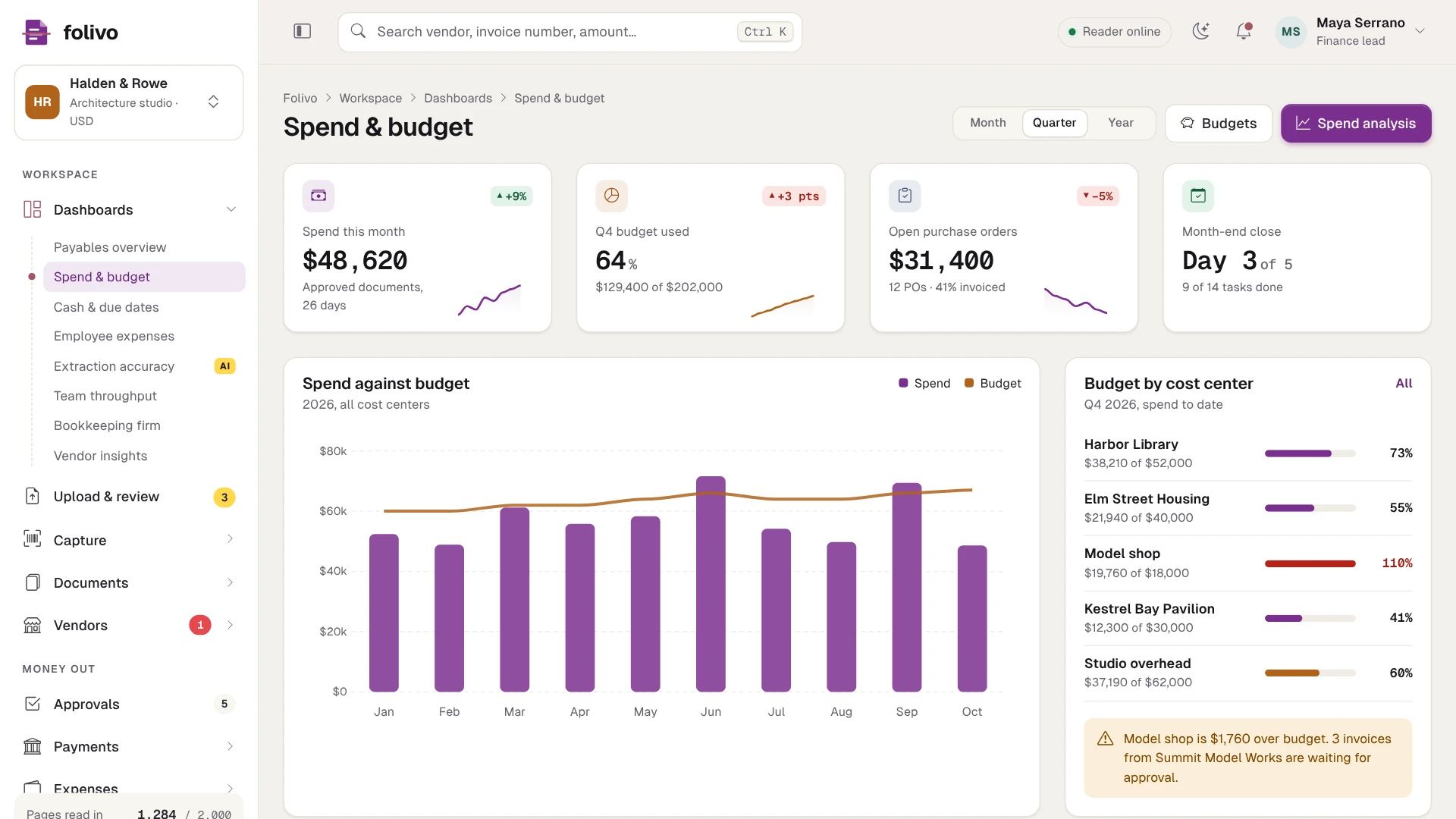This screenshot has width=1456, height=819.
Task: Select the Quarter period tab
Action: point(1054,123)
